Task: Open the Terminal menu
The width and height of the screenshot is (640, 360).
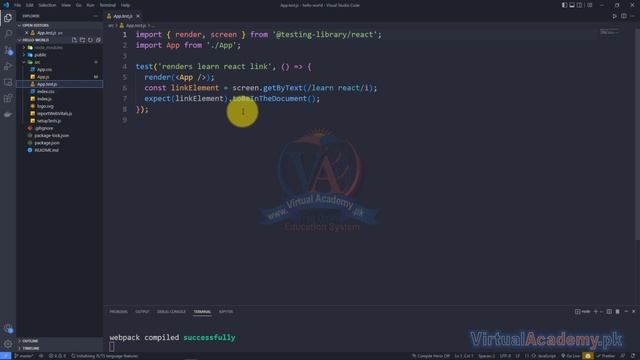Action: tap(108, 5)
